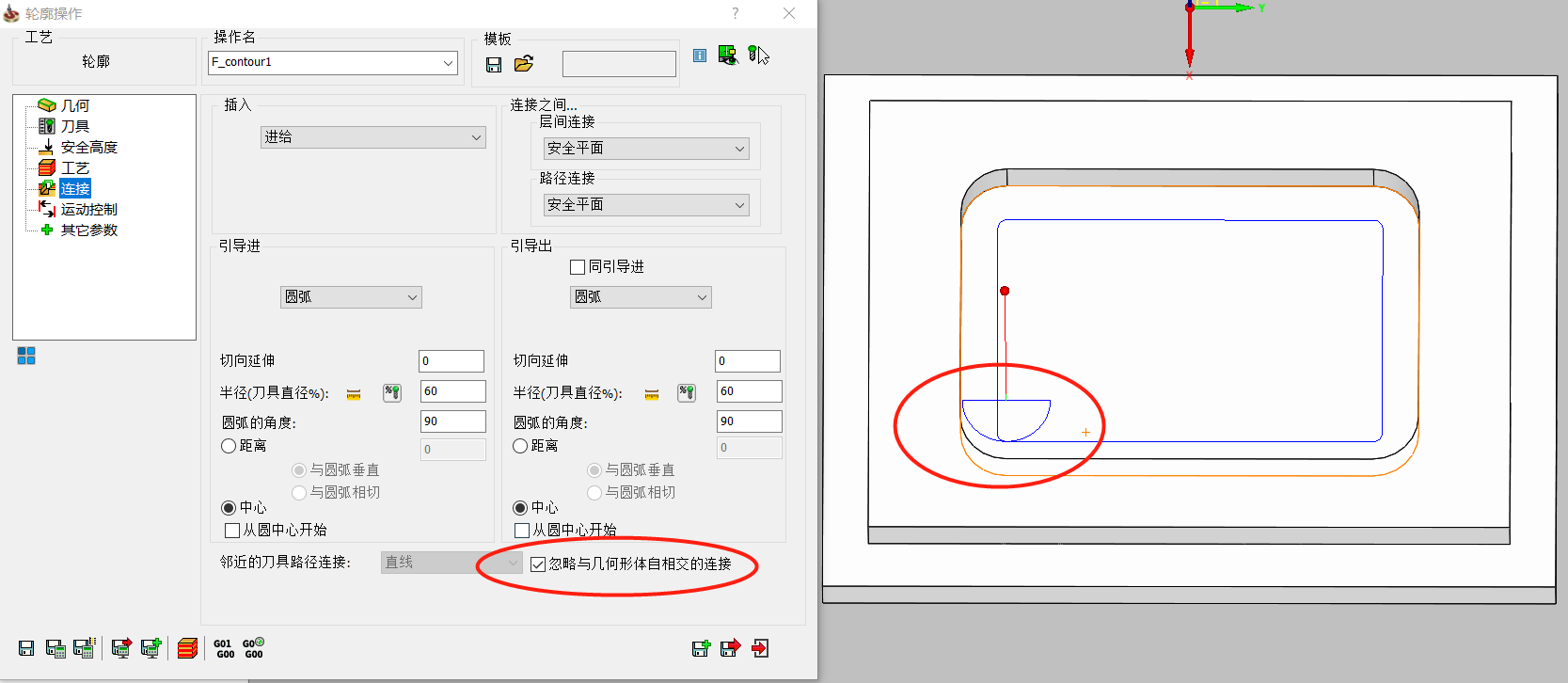Click the red exit arrow icon

click(760, 648)
